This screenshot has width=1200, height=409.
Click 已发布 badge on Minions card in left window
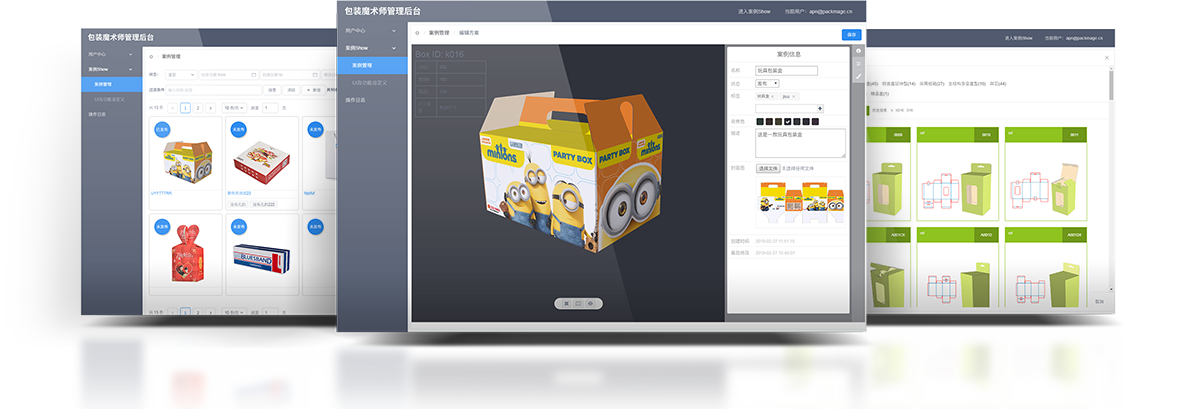click(x=163, y=129)
